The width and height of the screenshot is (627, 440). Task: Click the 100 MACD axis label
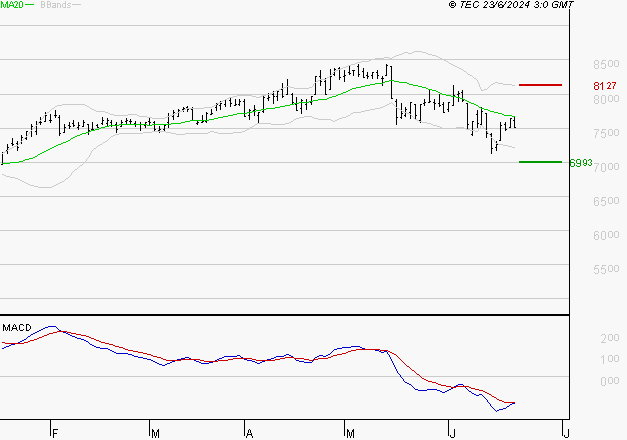click(610, 359)
